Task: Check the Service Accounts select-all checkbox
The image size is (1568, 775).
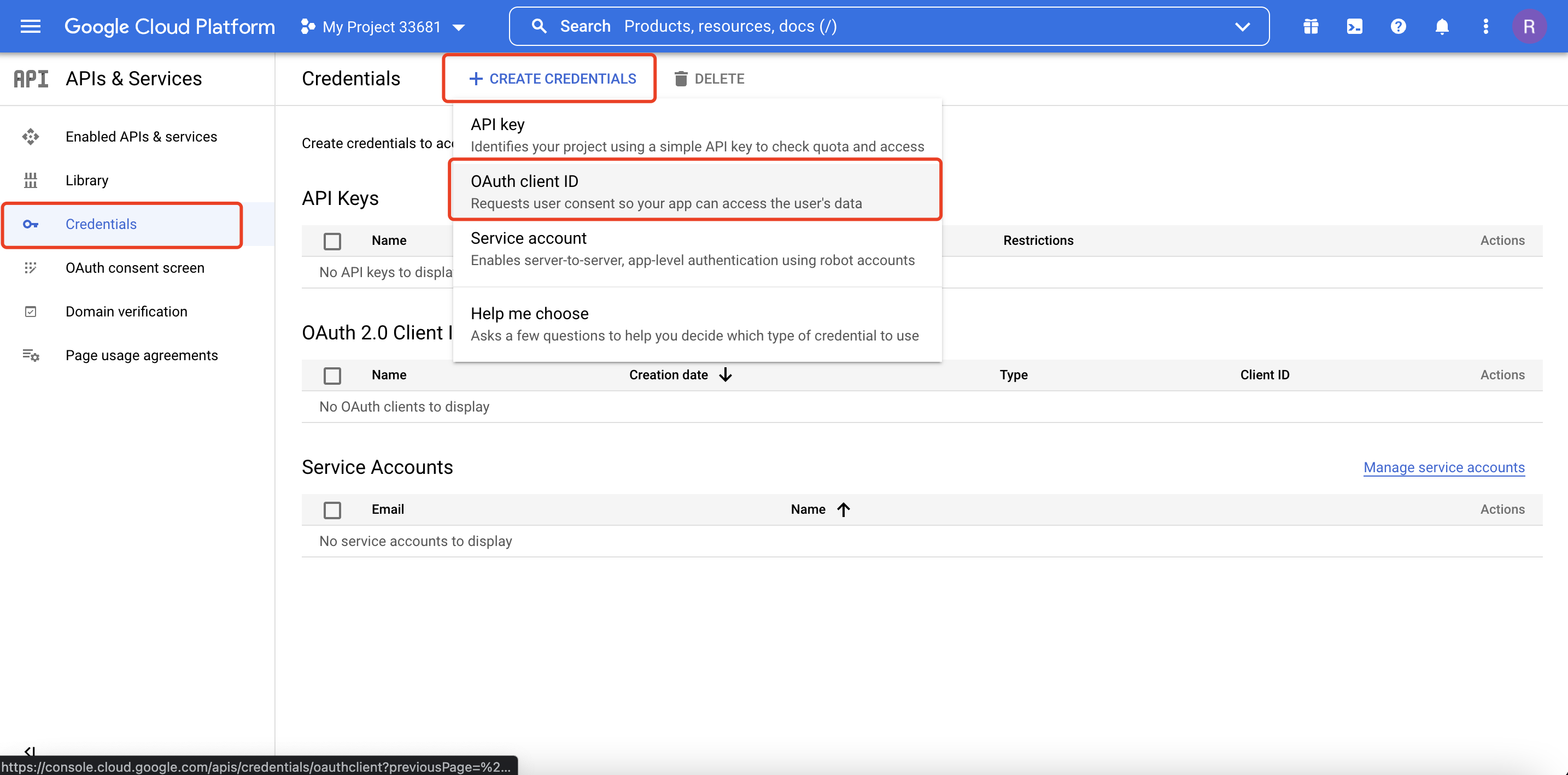Action: click(x=332, y=510)
